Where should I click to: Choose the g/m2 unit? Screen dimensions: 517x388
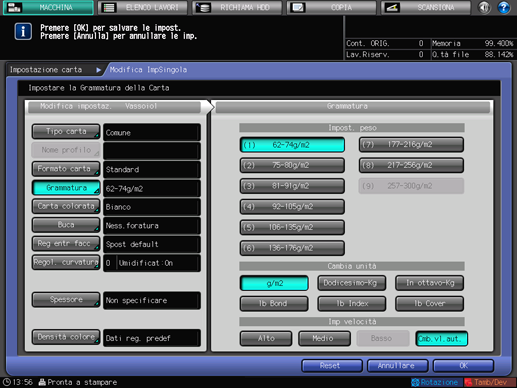point(274,283)
